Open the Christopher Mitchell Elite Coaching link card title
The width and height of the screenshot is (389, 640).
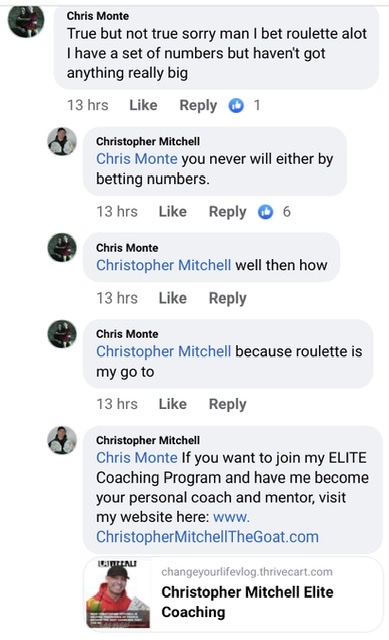247,602
